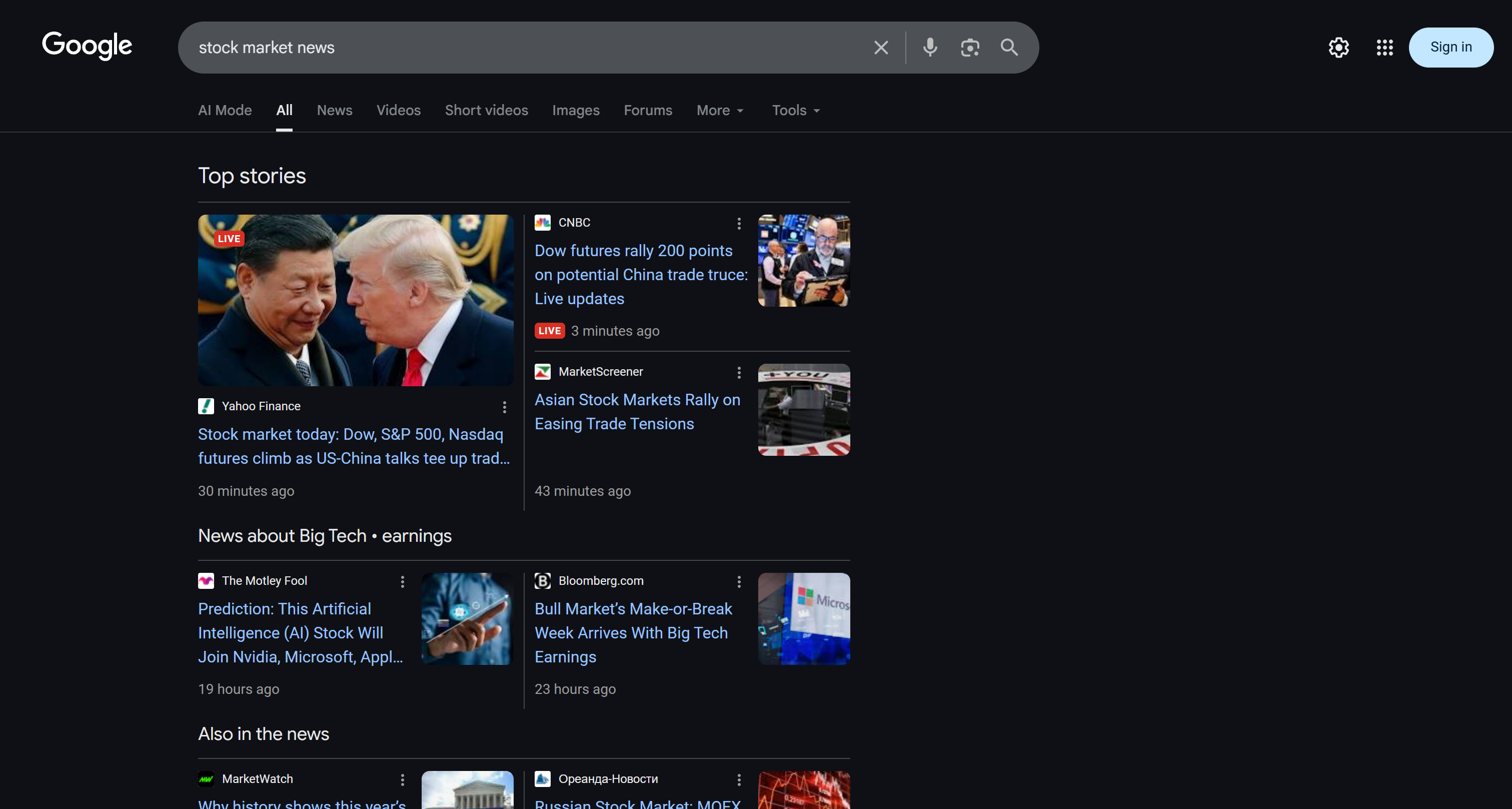Click the Trump and Xi live story image
This screenshot has width=1512, height=809.
click(355, 301)
